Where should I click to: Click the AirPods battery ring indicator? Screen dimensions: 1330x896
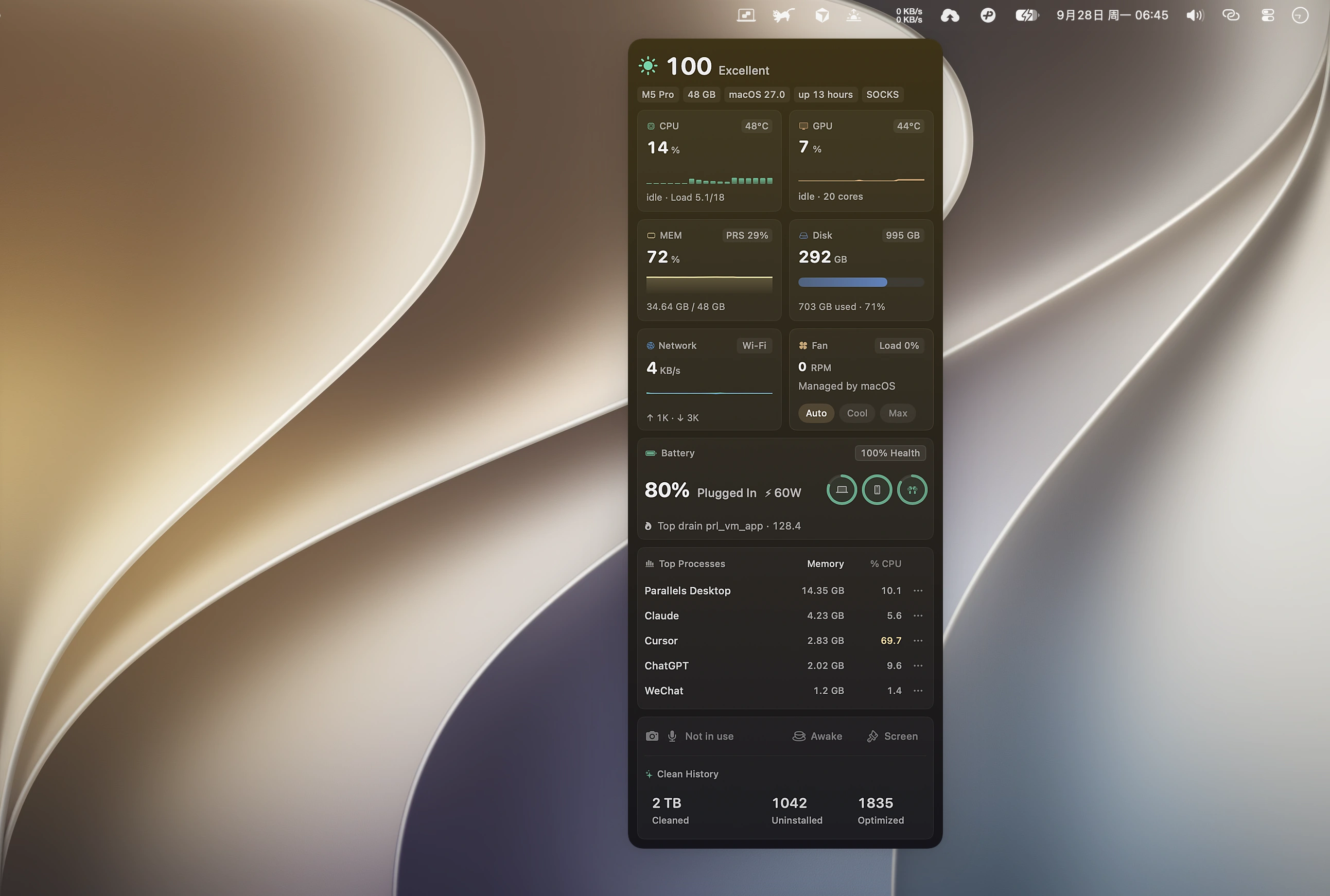pos(912,490)
